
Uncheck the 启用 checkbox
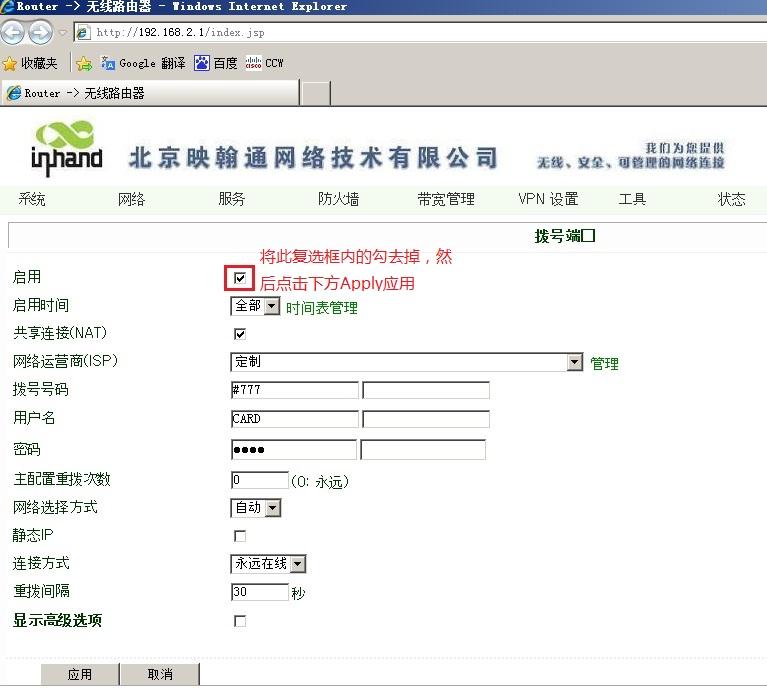pos(240,278)
